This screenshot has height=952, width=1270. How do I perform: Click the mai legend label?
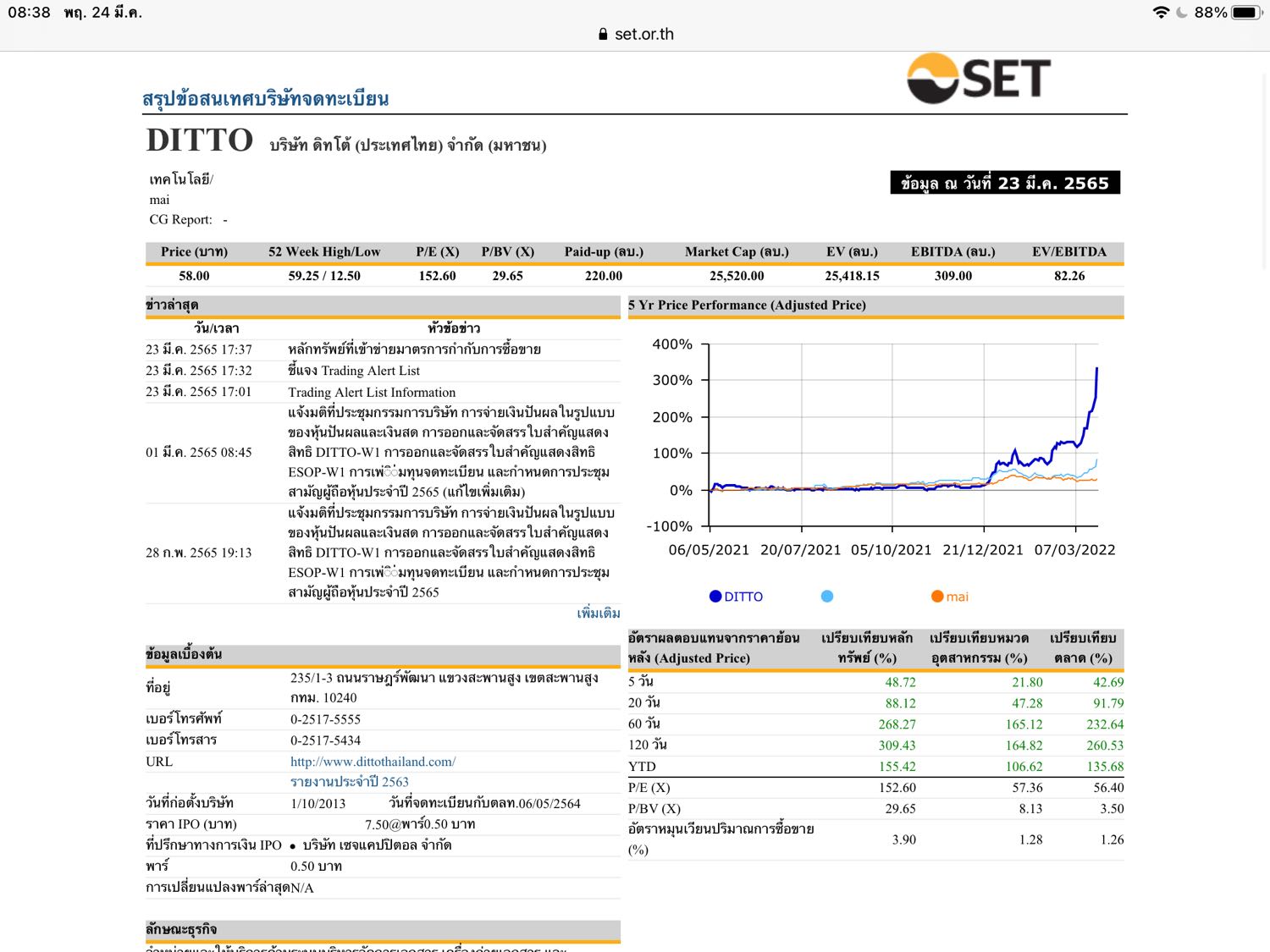pos(958,597)
